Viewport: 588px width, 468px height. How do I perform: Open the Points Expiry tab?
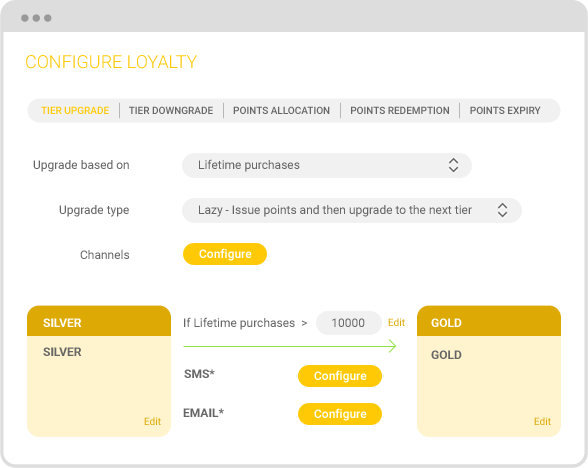505,111
